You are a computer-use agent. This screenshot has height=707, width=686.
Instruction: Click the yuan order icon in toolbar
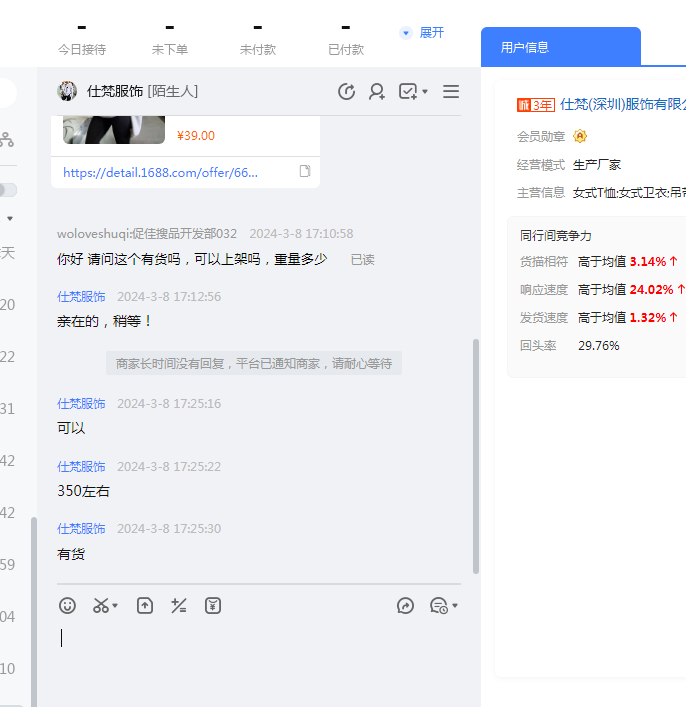click(212, 605)
